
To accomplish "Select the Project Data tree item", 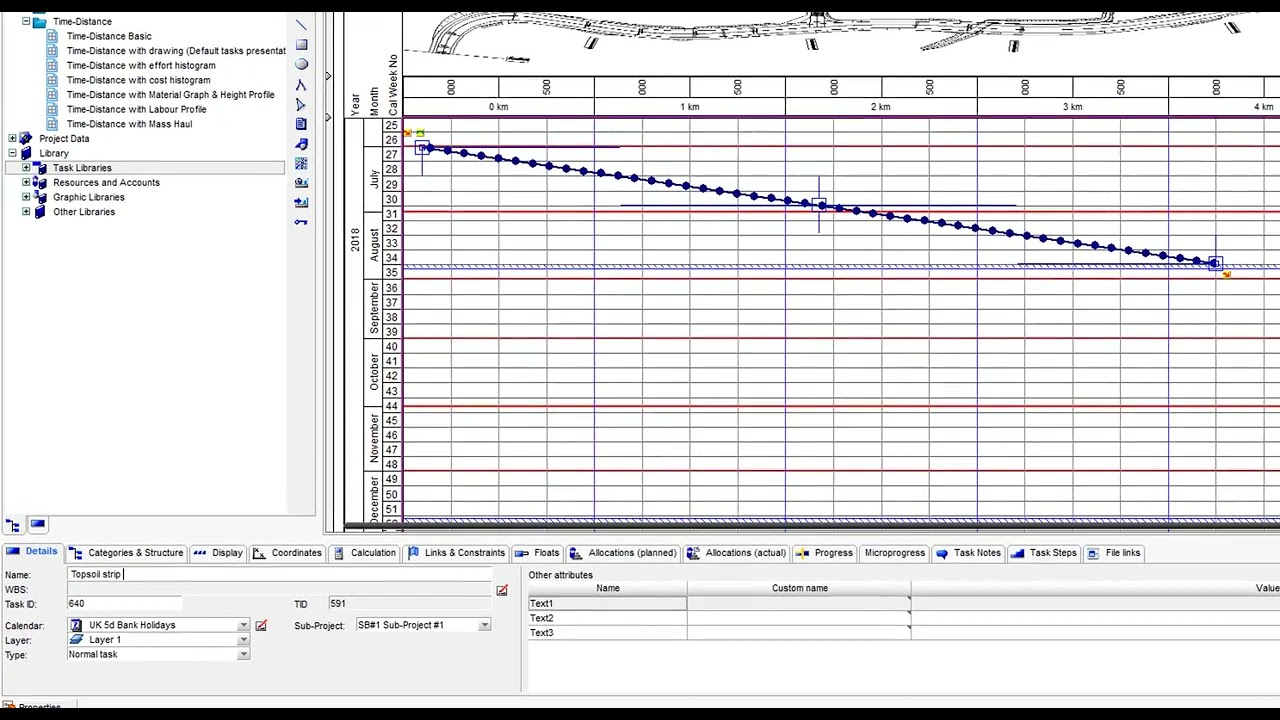I will pos(64,139).
